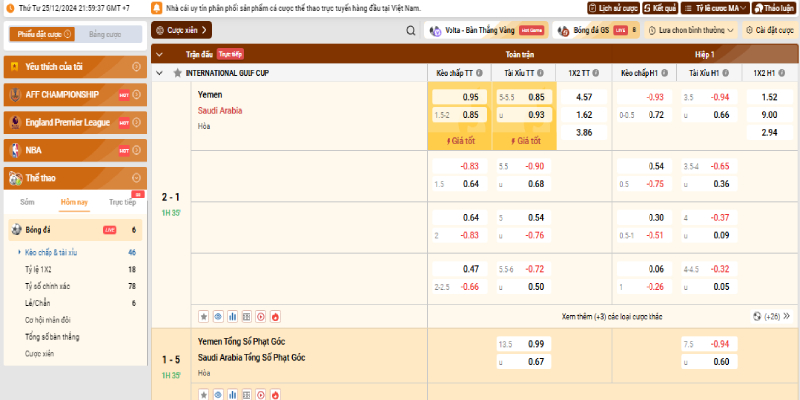Open statistics bar chart icon for Yemen match
Viewport: 800px width, 400px height.
(x=232, y=316)
